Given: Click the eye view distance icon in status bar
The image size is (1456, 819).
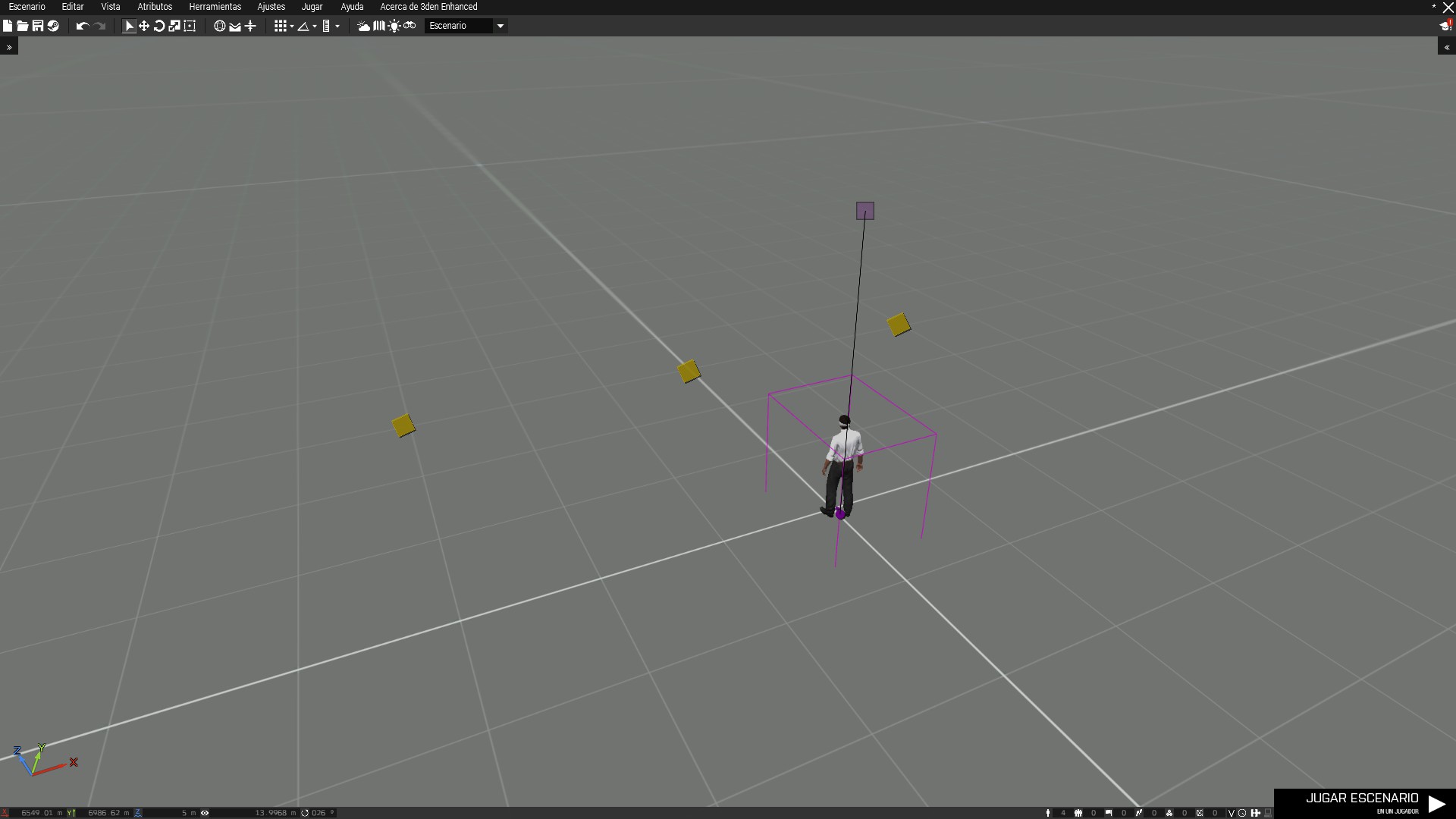Looking at the screenshot, I should (x=205, y=813).
